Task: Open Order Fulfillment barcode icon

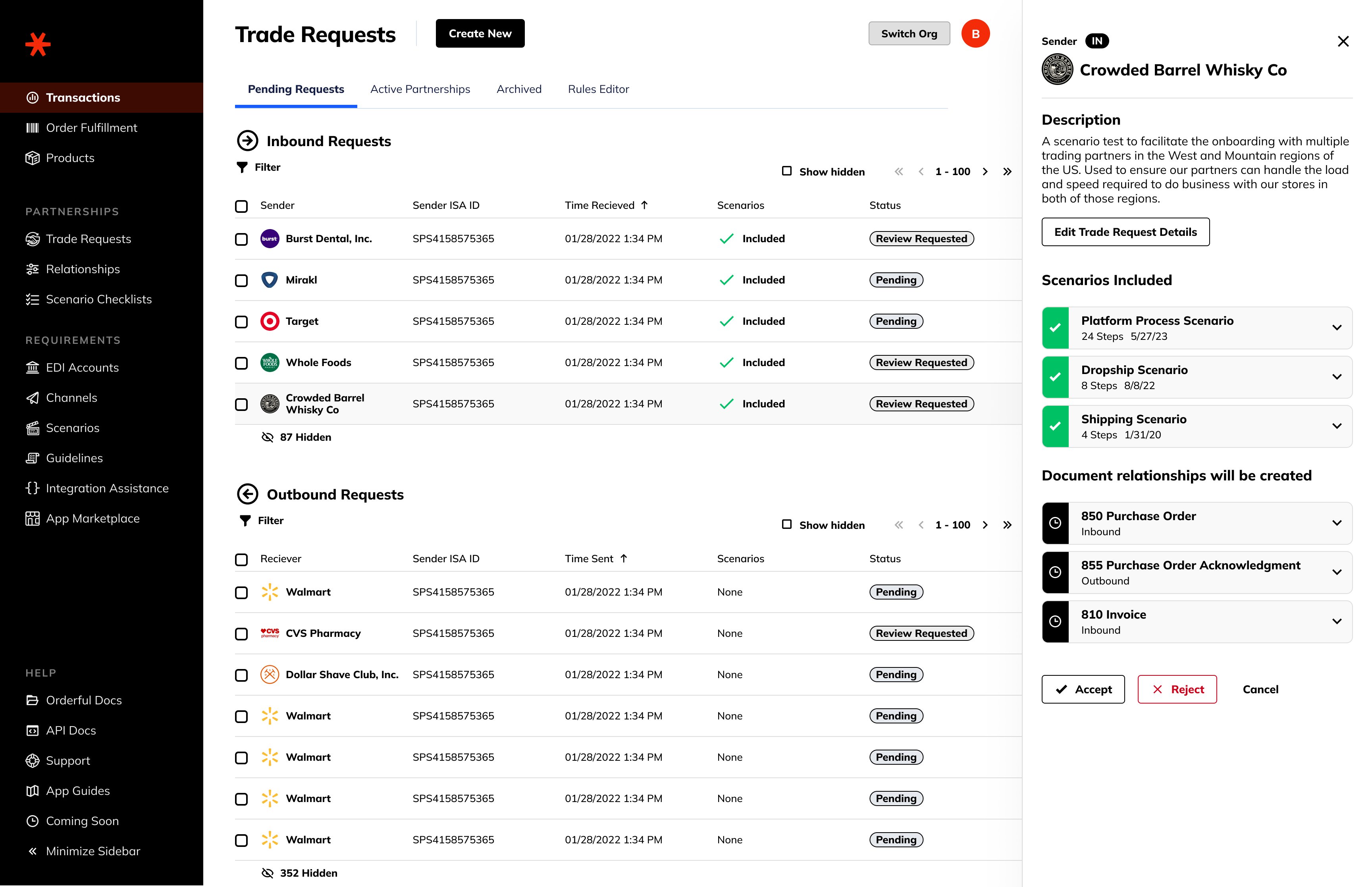Action: [x=33, y=128]
